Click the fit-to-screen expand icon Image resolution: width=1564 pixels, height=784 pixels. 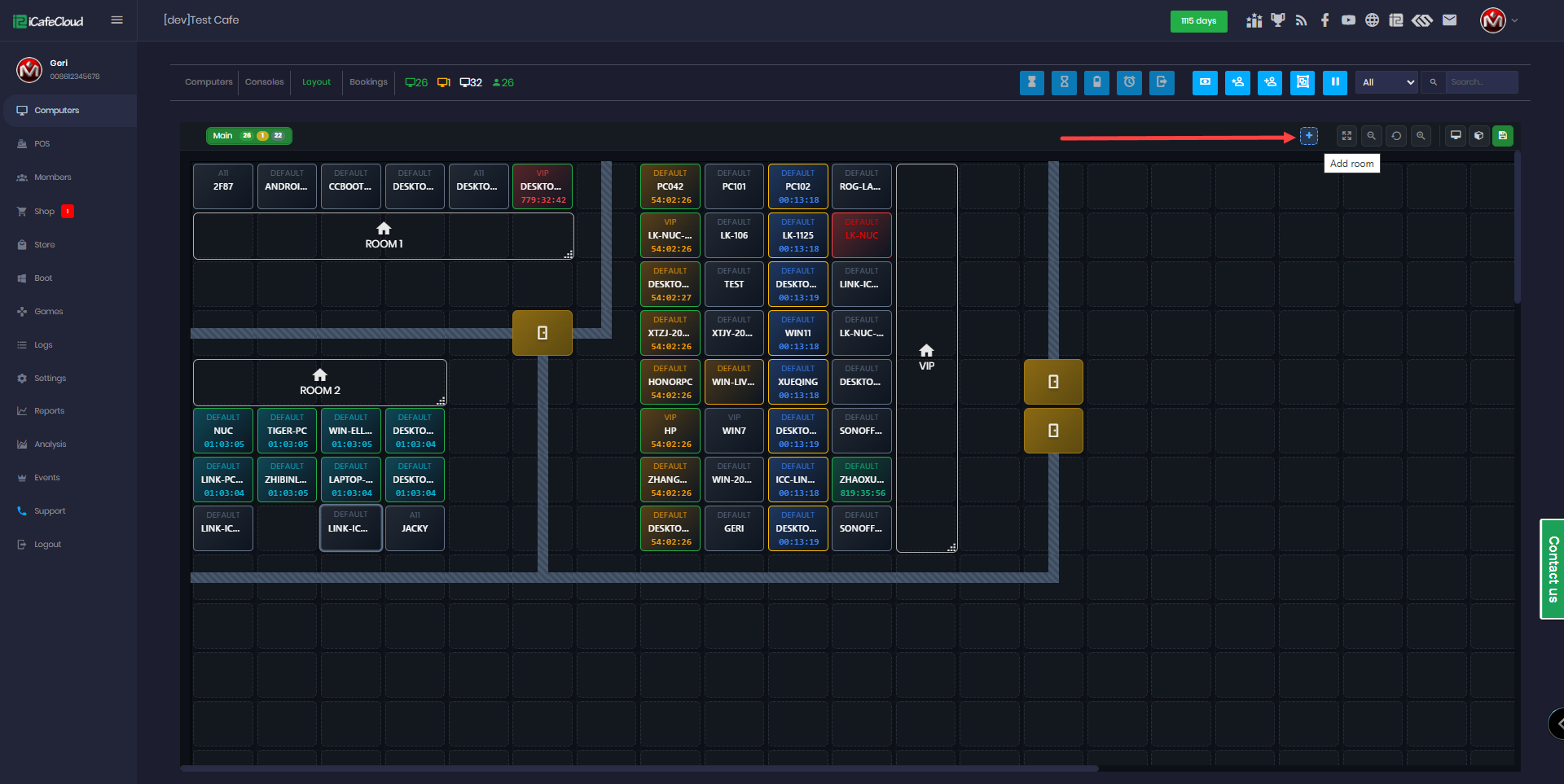(1347, 136)
